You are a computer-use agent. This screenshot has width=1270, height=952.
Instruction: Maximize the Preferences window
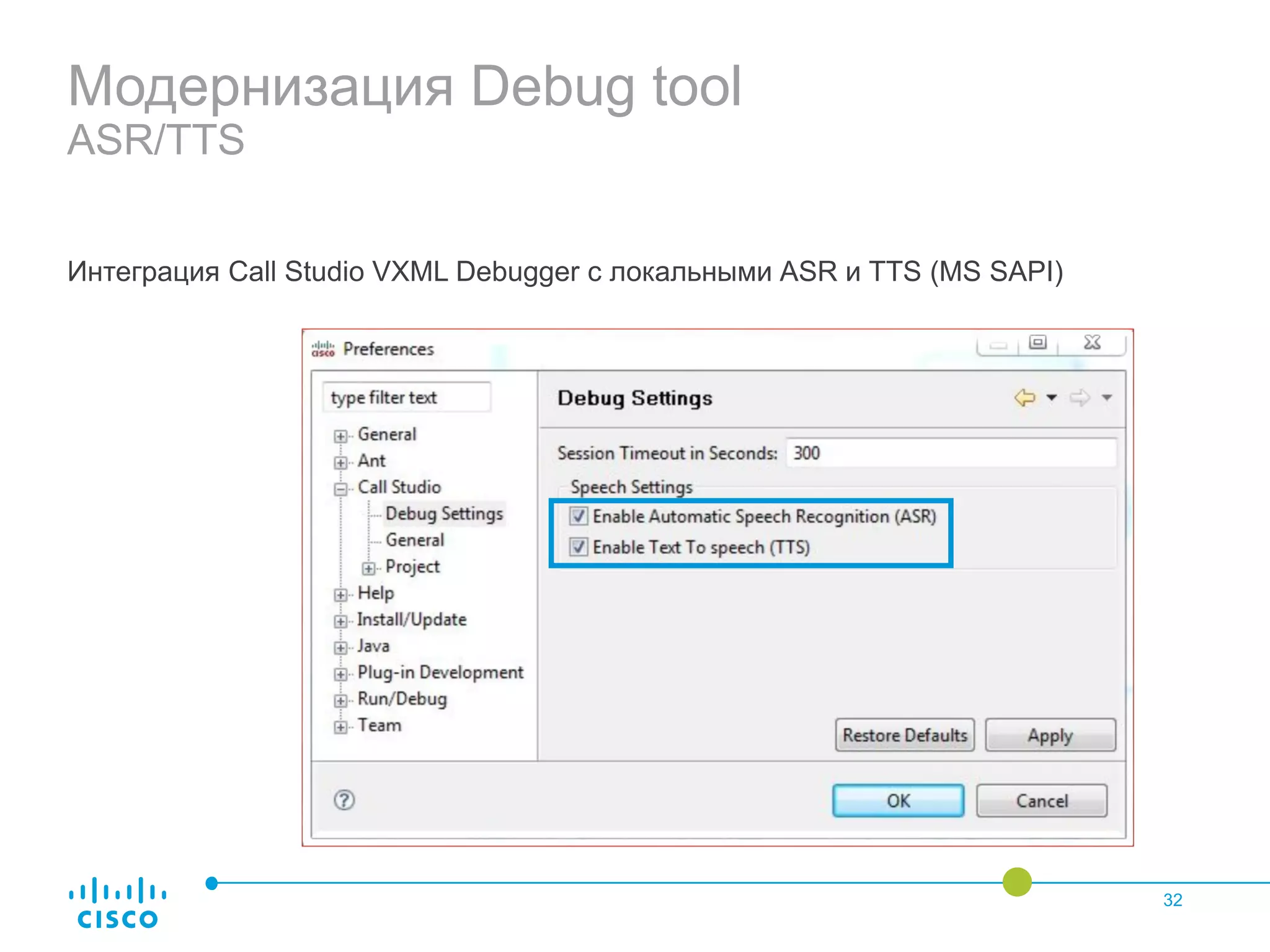click(1037, 342)
